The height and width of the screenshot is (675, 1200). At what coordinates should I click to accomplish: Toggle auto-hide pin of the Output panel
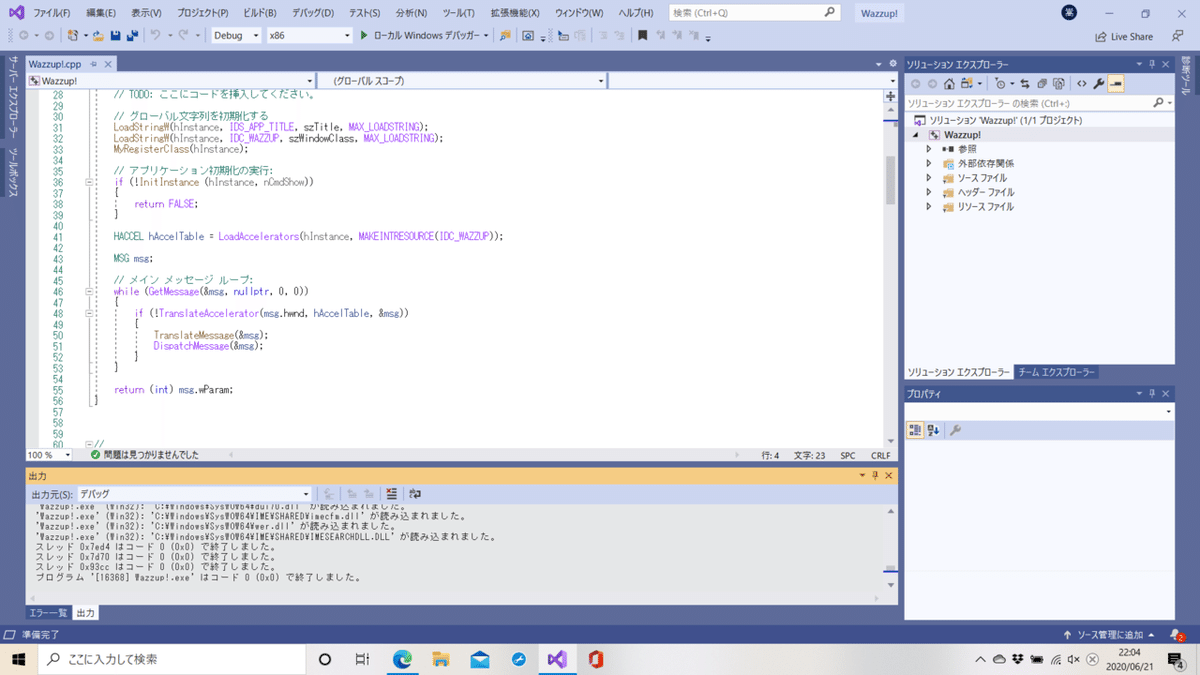pyautogui.click(x=875, y=476)
